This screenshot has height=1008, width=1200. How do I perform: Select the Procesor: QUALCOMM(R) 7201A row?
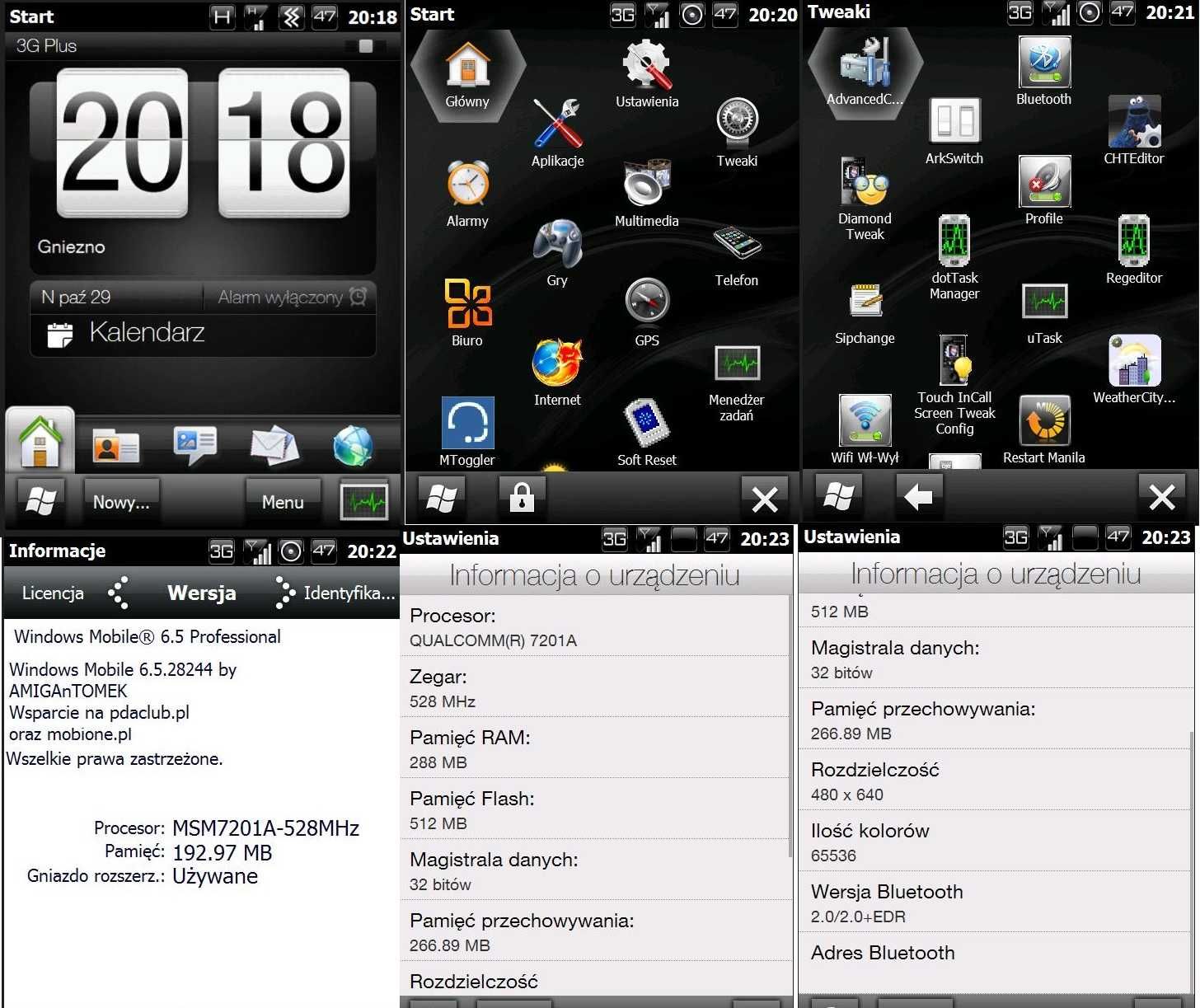595,627
